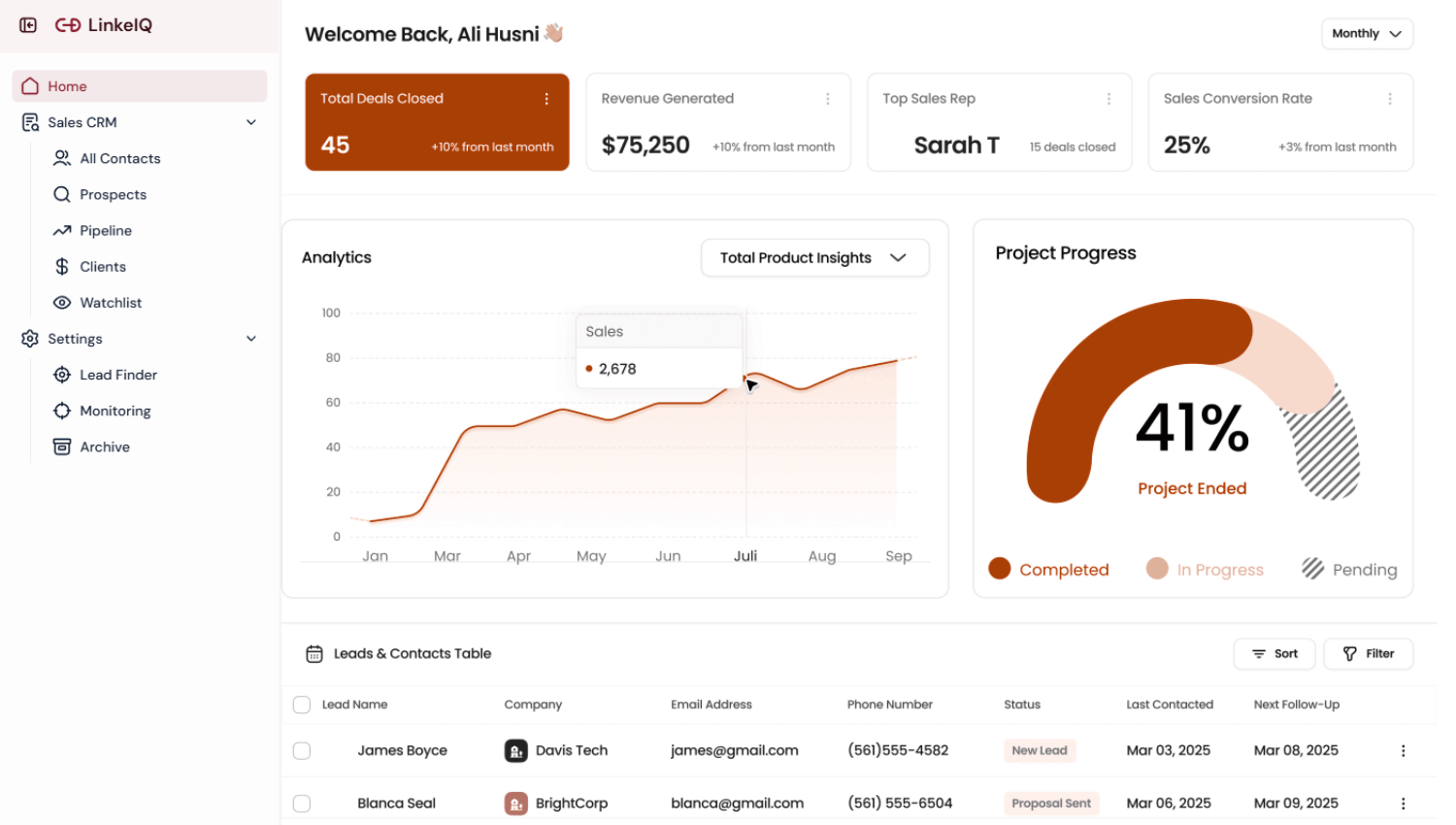Click the sidebar collapse icon beside LinkeIQ

(x=28, y=25)
